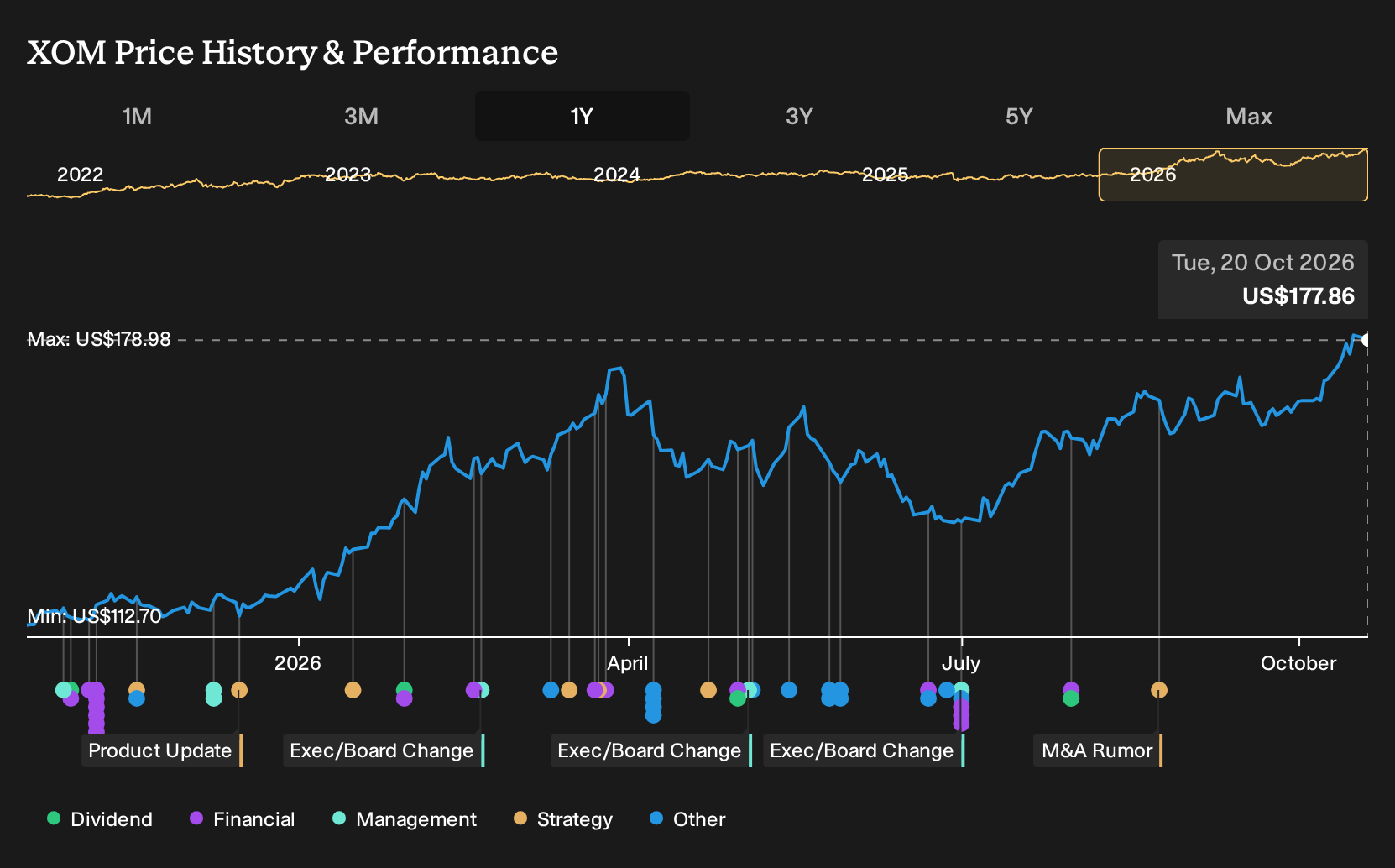1395x868 pixels.
Task: Click the 2025 label in the overview chart
Action: (886, 175)
